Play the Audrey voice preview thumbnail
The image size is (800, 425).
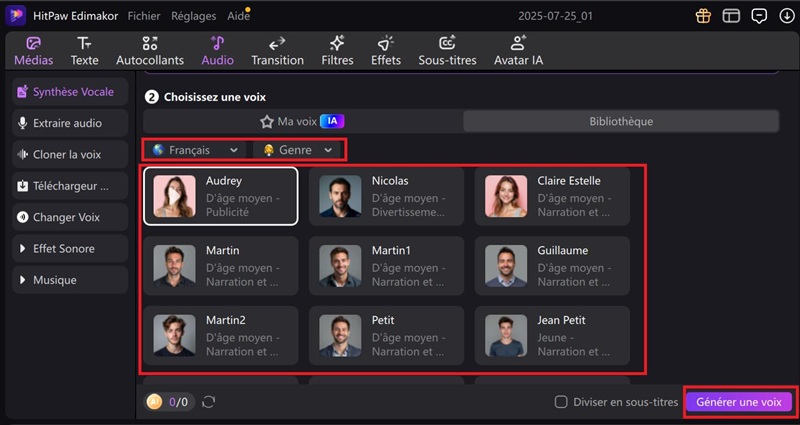pyautogui.click(x=174, y=196)
